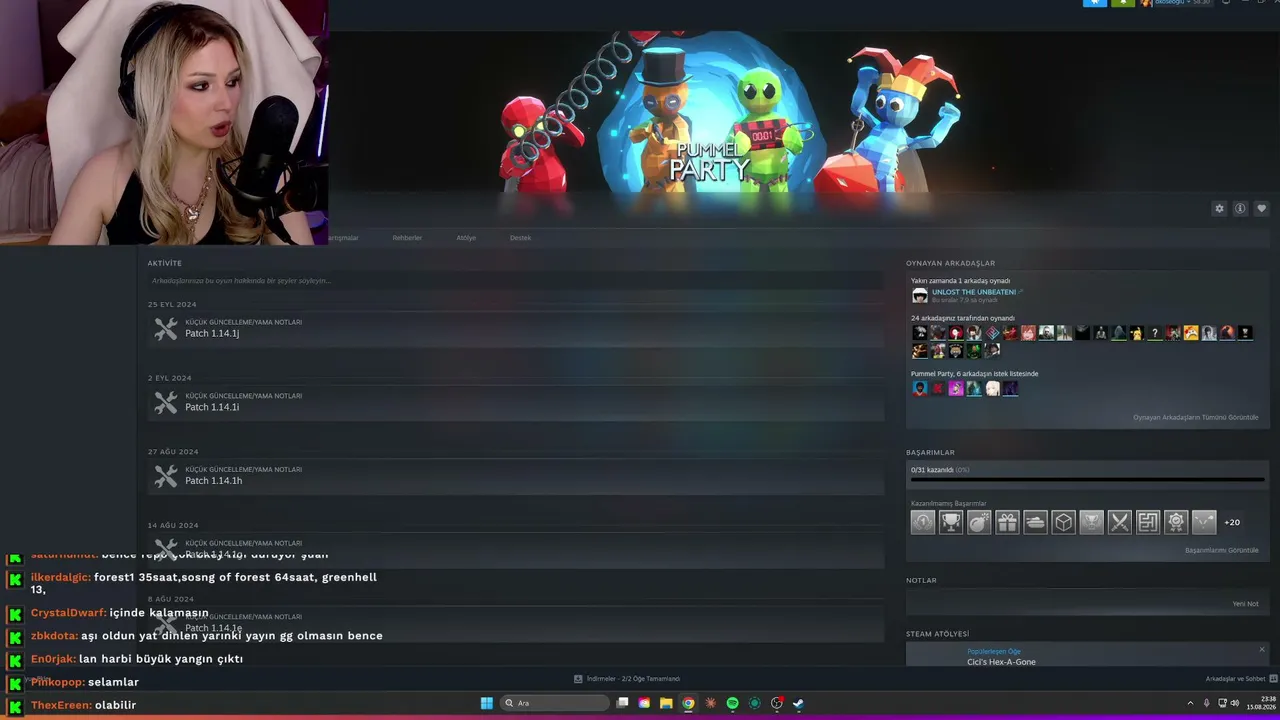
Task: Open Task View on the taskbar
Action: point(622,703)
